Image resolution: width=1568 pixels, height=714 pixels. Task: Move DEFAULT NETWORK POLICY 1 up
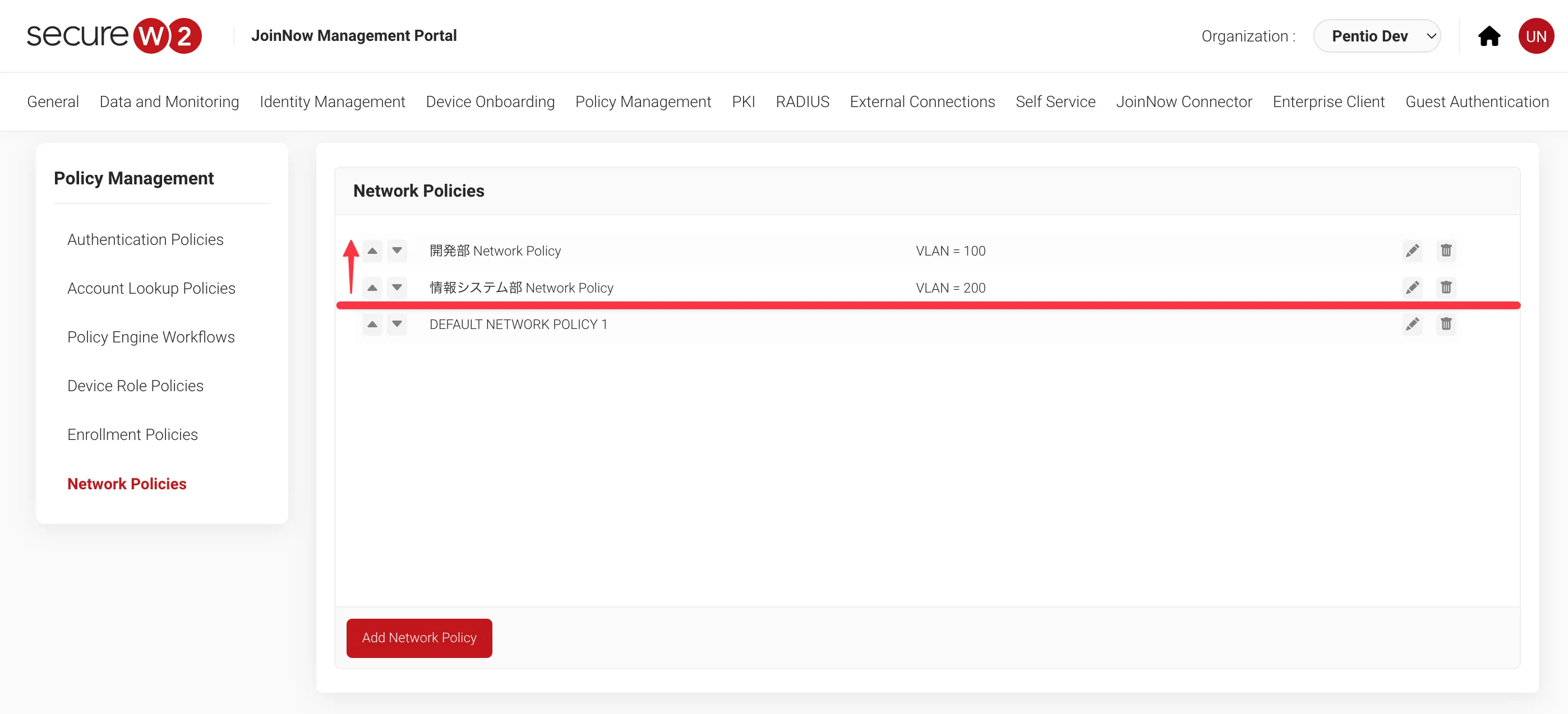pos(370,324)
